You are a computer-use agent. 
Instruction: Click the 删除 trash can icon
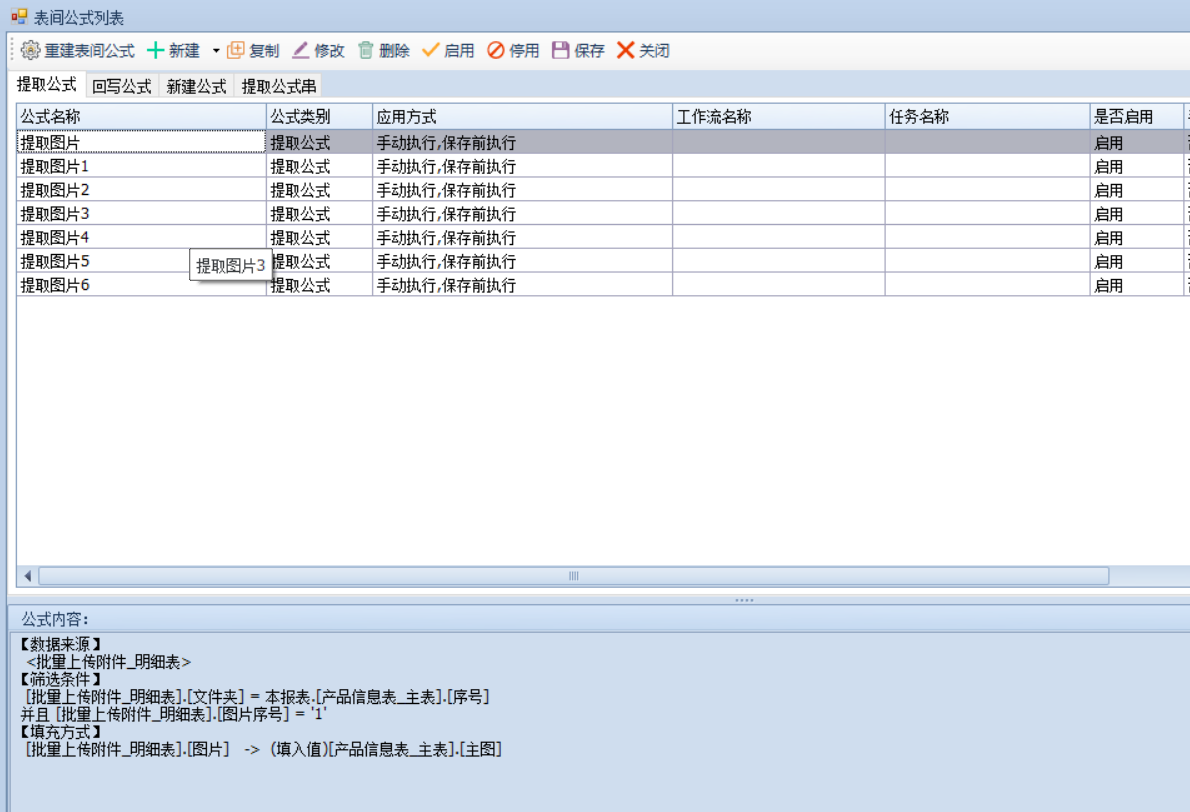(366, 50)
